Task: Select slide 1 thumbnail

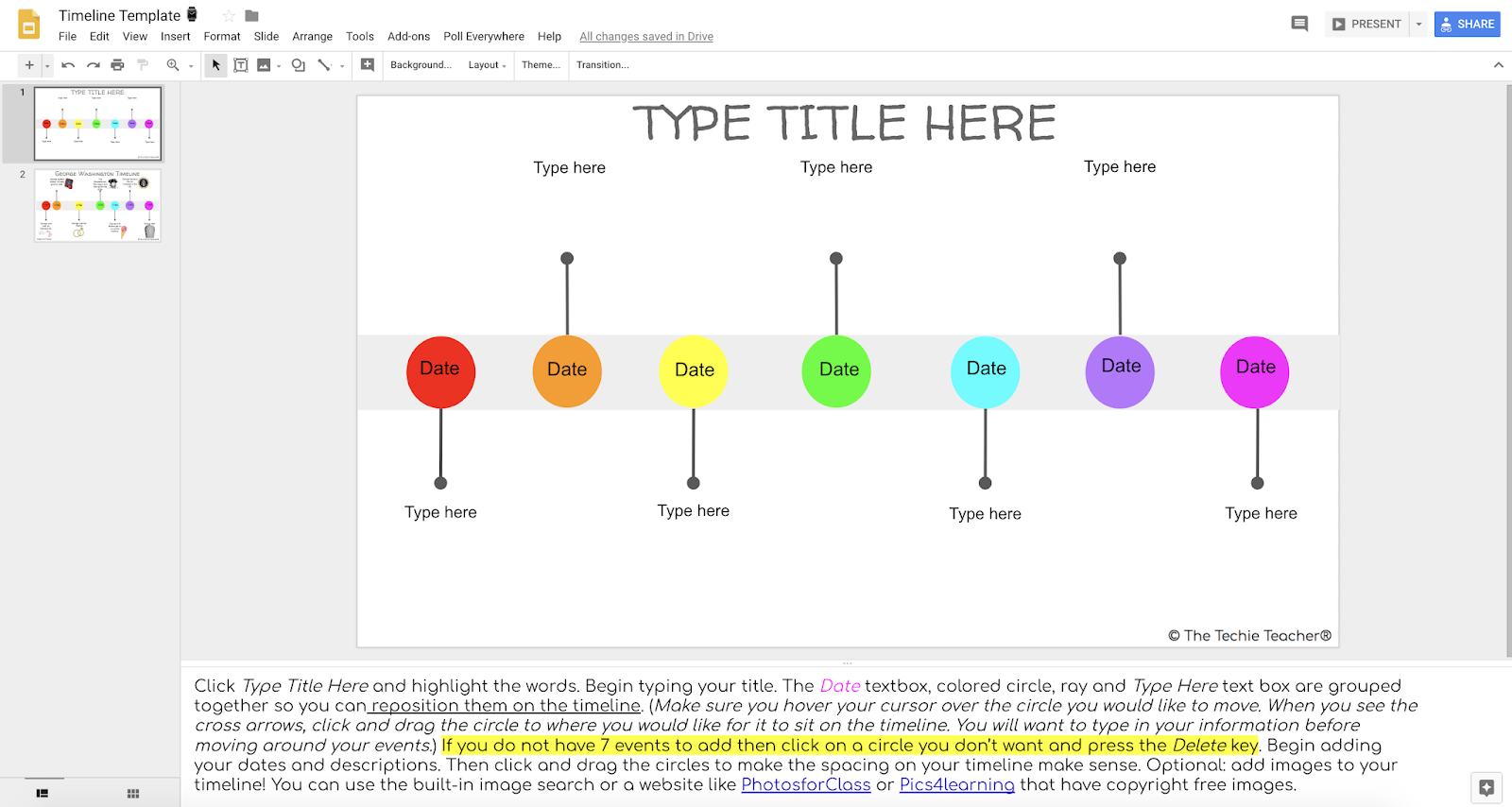Action: click(x=98, y=124)
